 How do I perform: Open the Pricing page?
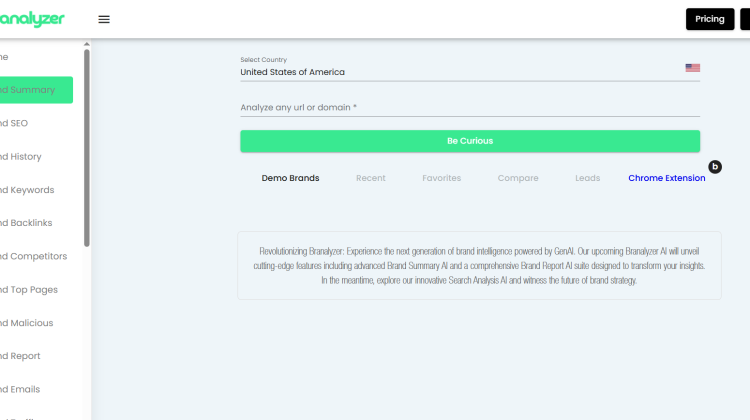click(710, 19)
